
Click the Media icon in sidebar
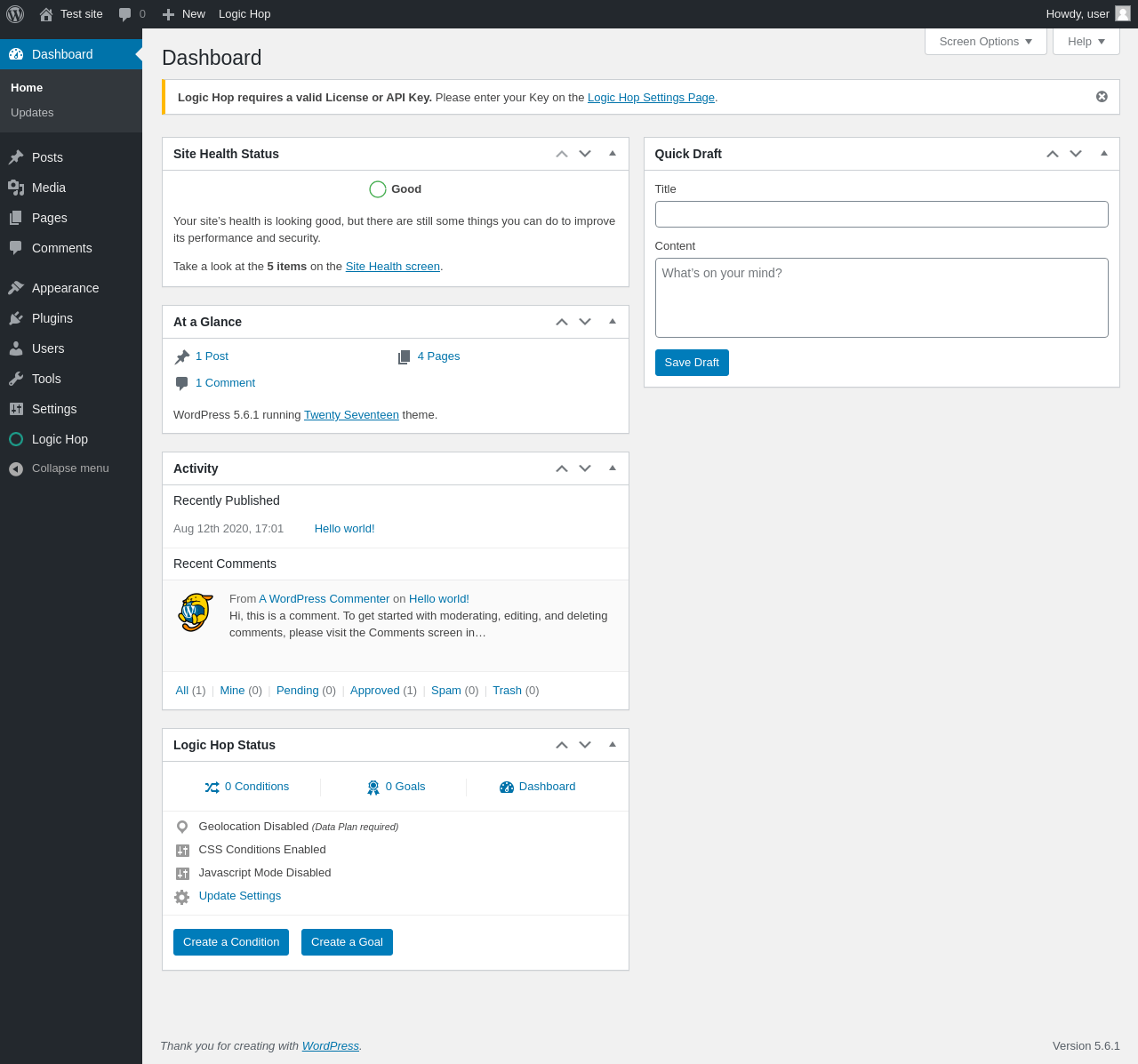pyautogui.click(x=16, y=188)
